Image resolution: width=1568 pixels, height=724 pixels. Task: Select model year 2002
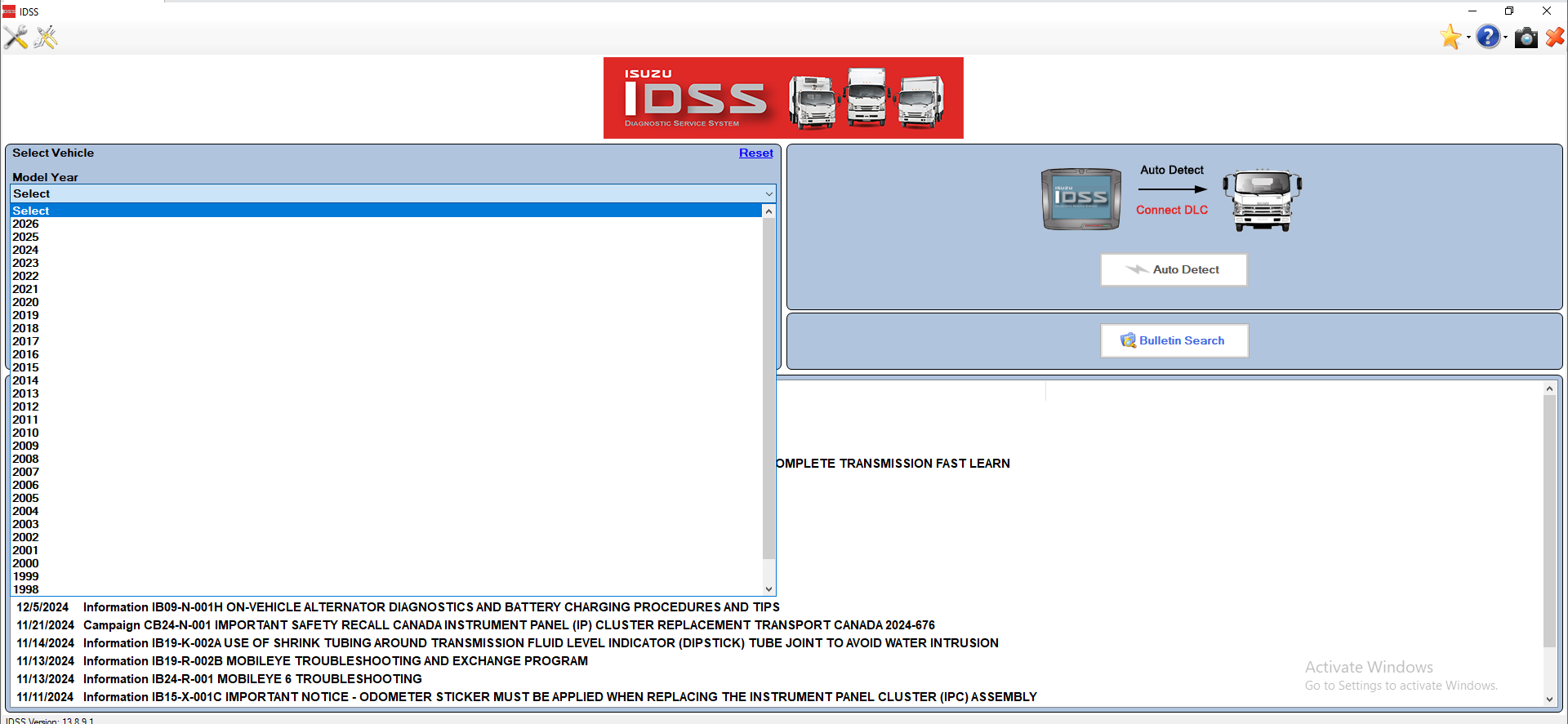point(386,537)
